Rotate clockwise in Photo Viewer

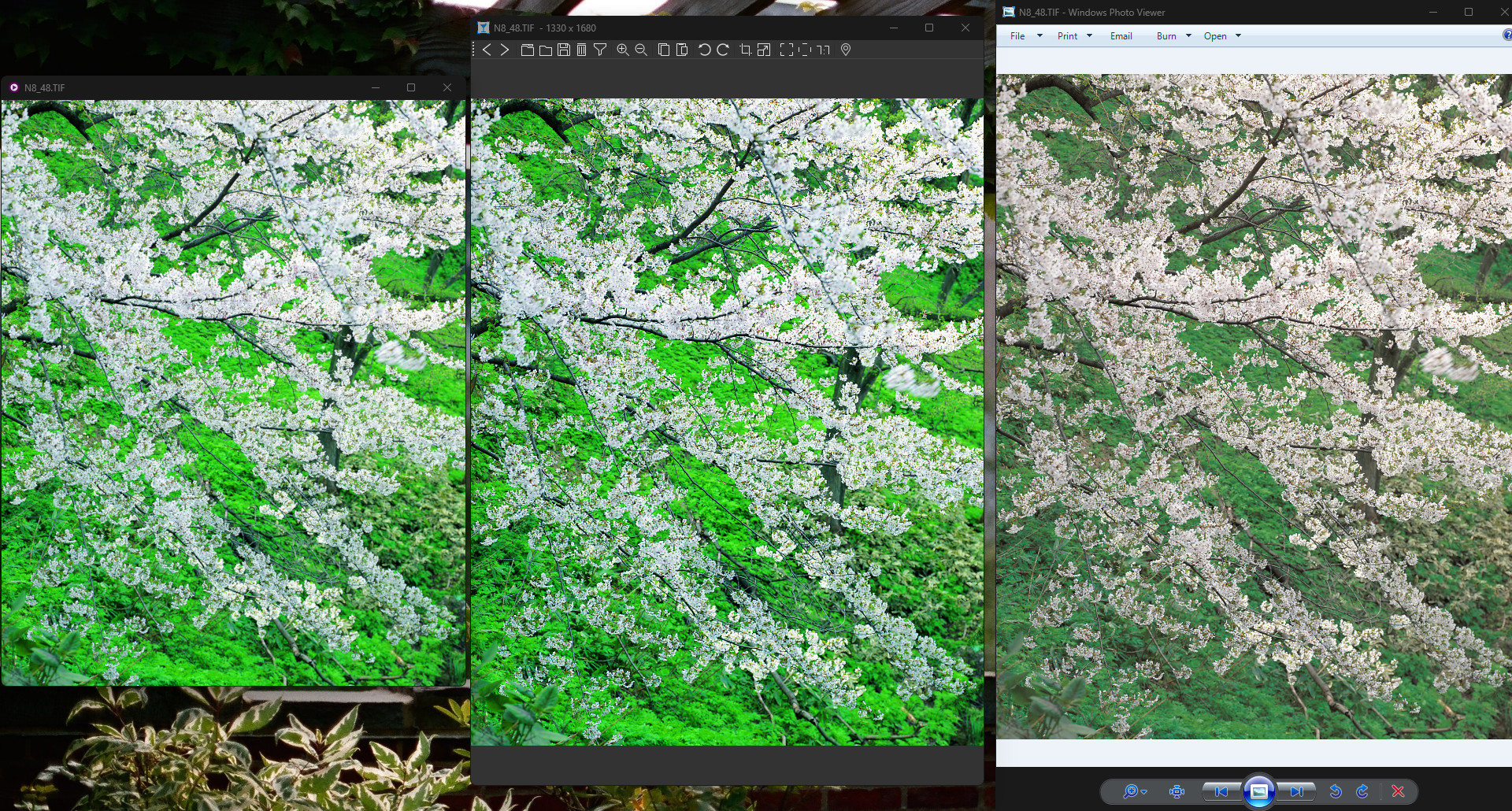1362,791
